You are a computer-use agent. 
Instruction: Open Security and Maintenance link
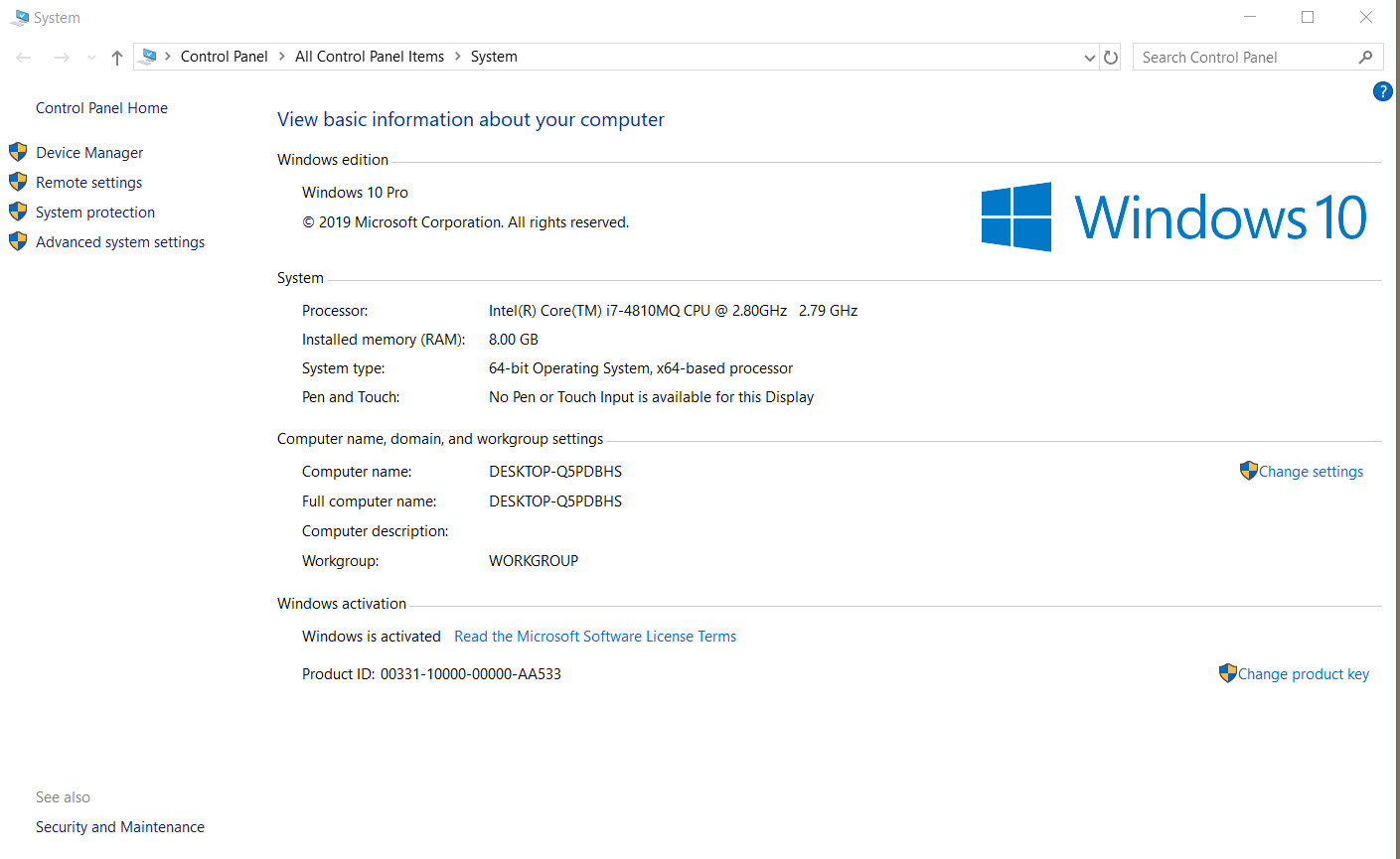(x=120, y=827)
